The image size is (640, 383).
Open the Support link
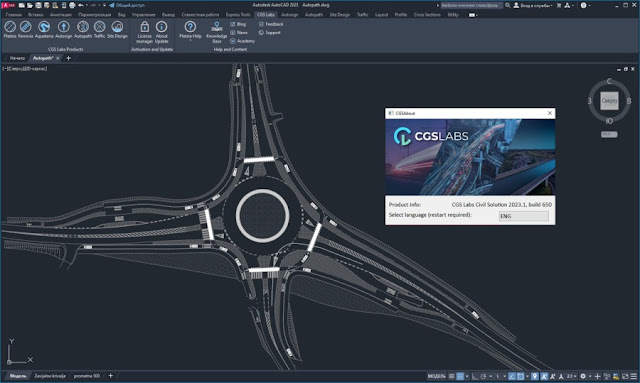(270, 32)
